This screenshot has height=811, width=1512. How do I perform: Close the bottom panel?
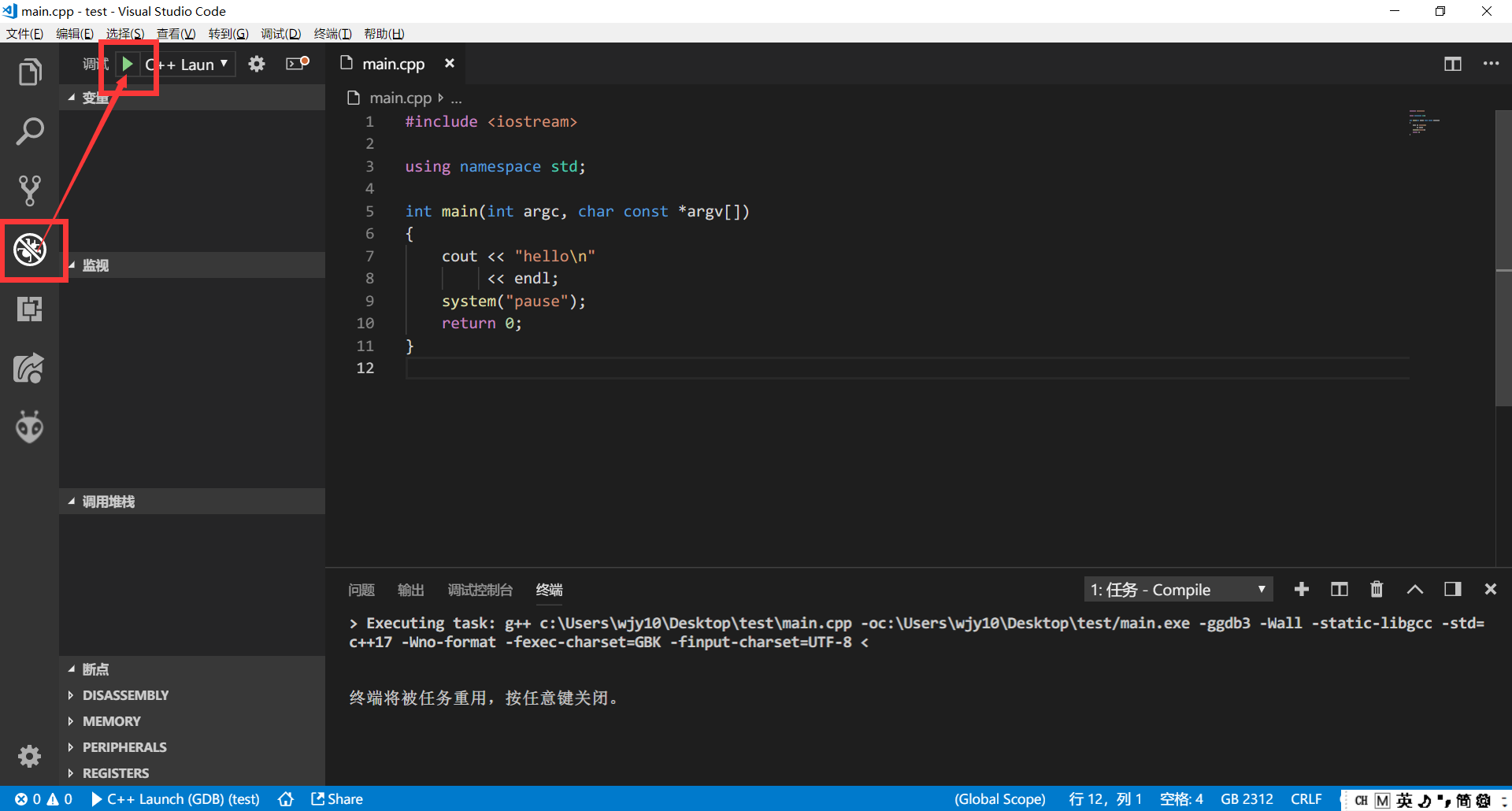(x=1490, y=589)
